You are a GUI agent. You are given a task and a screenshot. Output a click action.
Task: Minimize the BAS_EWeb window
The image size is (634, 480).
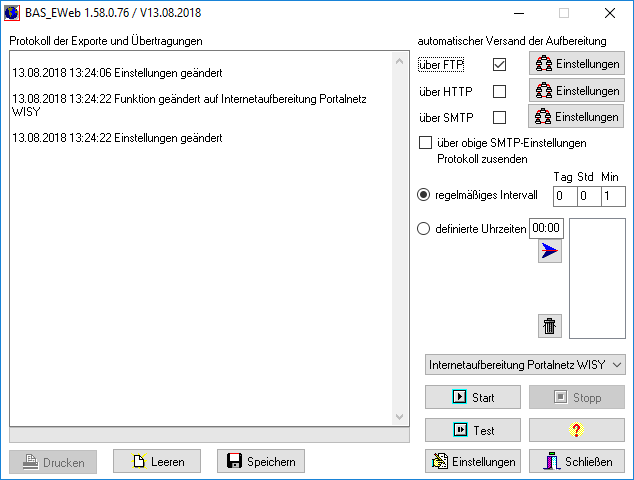pyautogui.click(x=519, y=13)
